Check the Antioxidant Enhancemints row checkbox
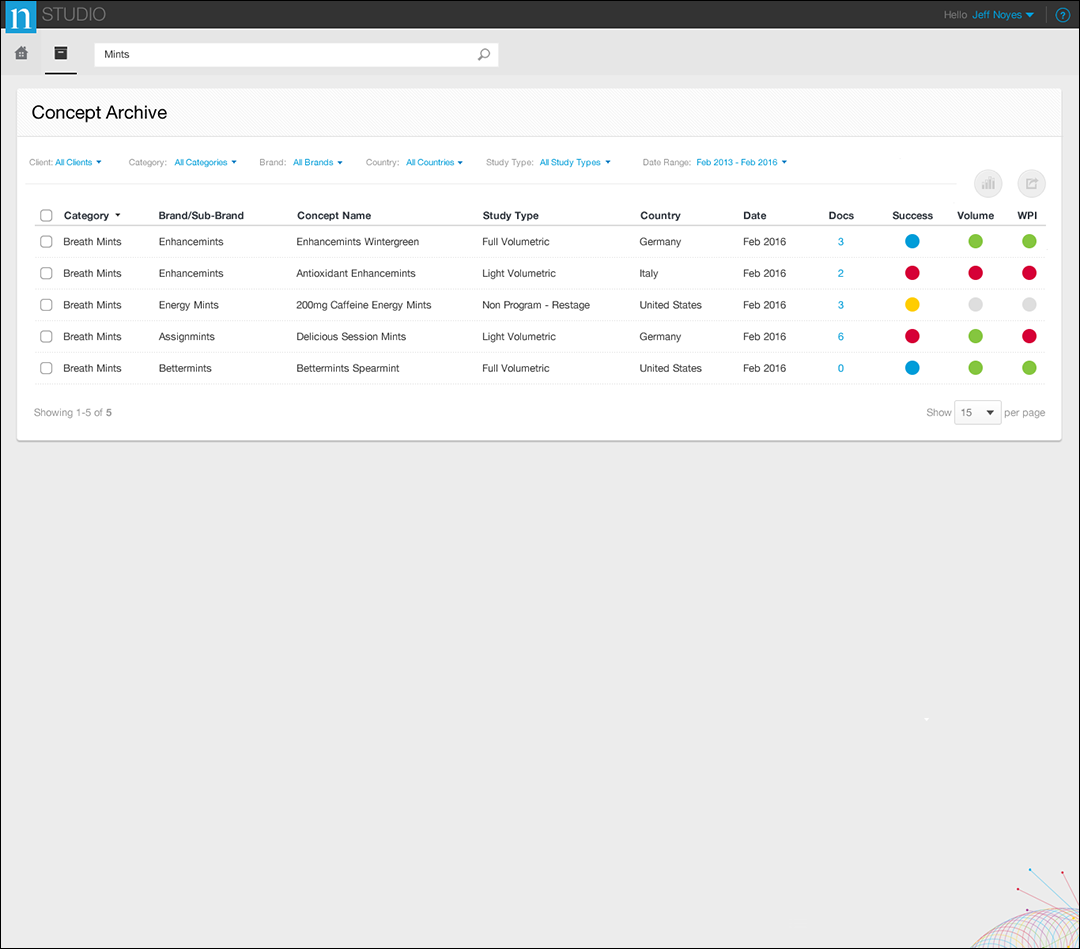The image size is (1080, 949). tap(46, 273)
